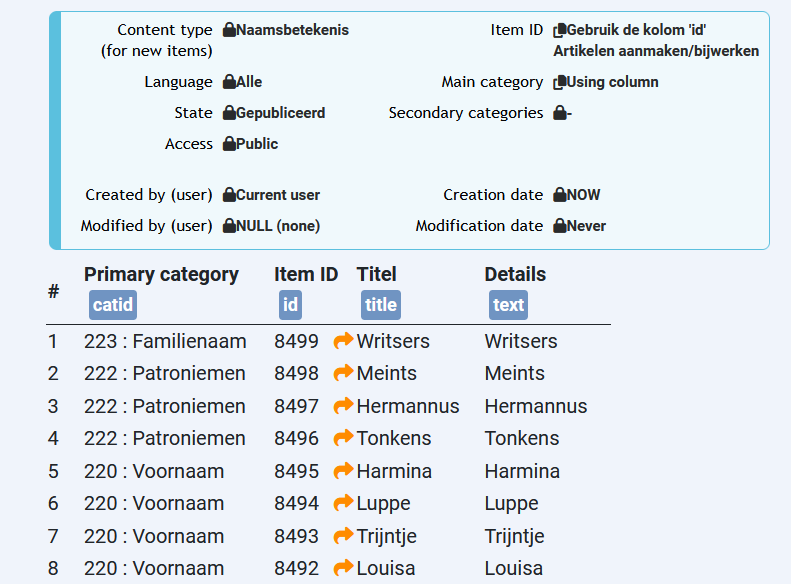The height and width of the screenshot is (584, 791).
Task: Open item via arrow beside Hermannus
Action: 343,406
